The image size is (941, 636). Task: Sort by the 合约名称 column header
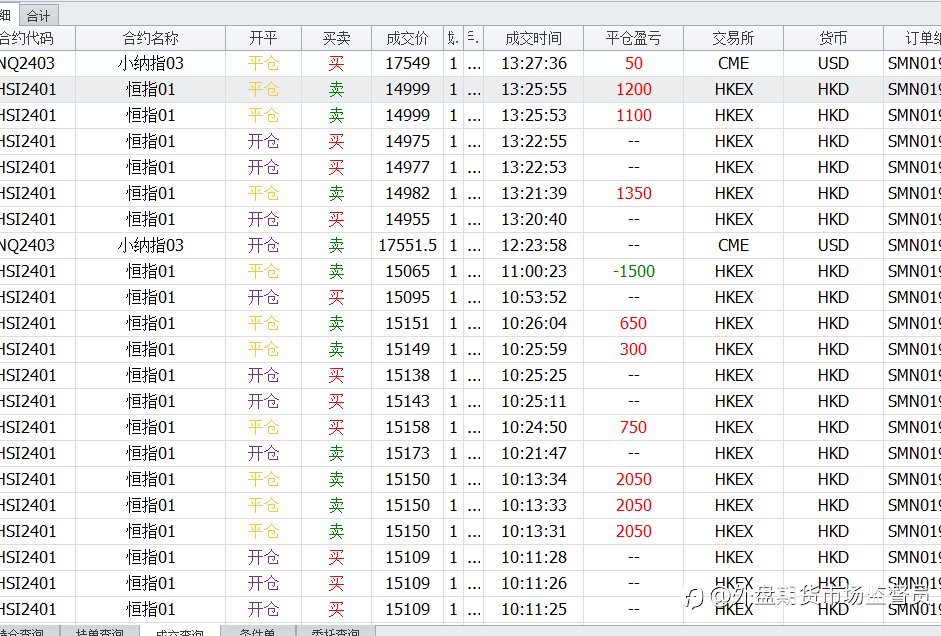tap(151, 38)
